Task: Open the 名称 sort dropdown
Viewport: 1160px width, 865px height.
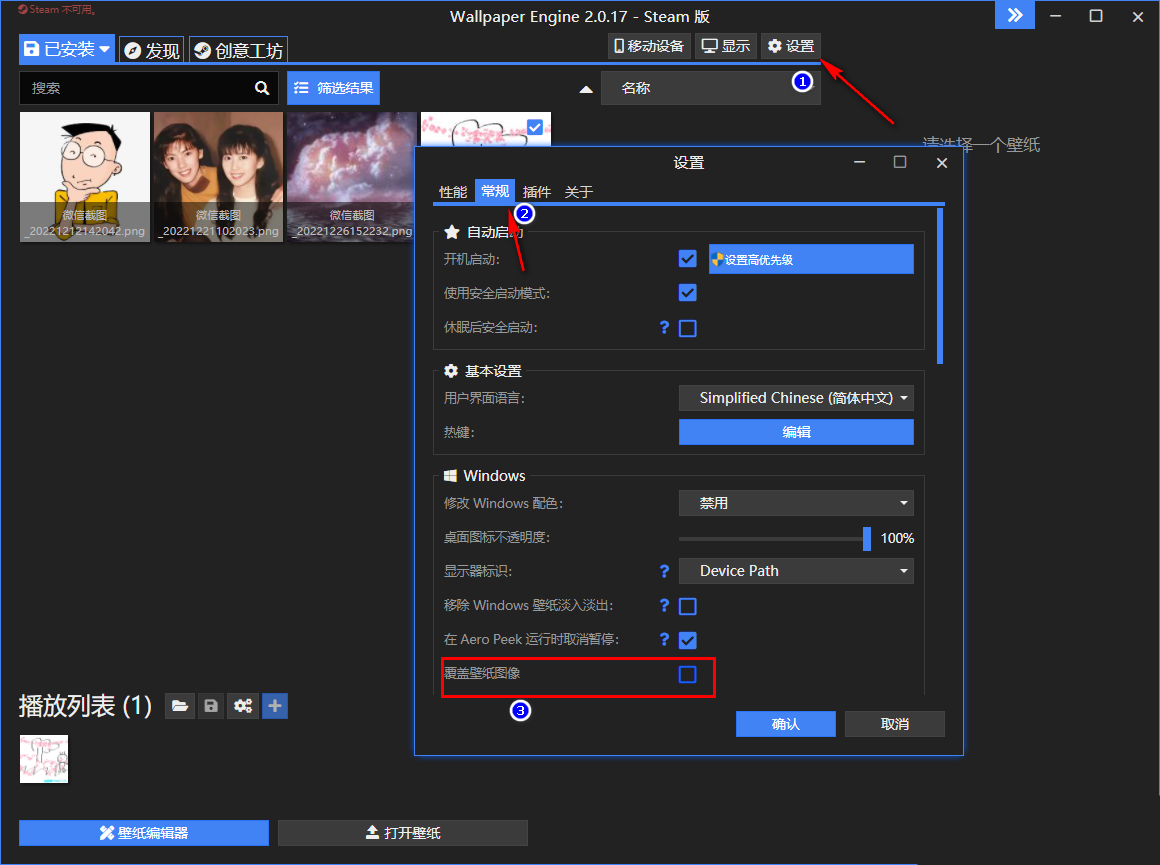Action: pos(710,88)
